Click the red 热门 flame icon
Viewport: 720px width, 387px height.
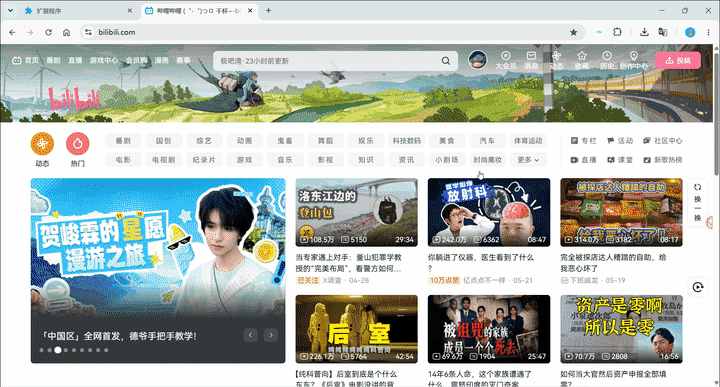78,144
